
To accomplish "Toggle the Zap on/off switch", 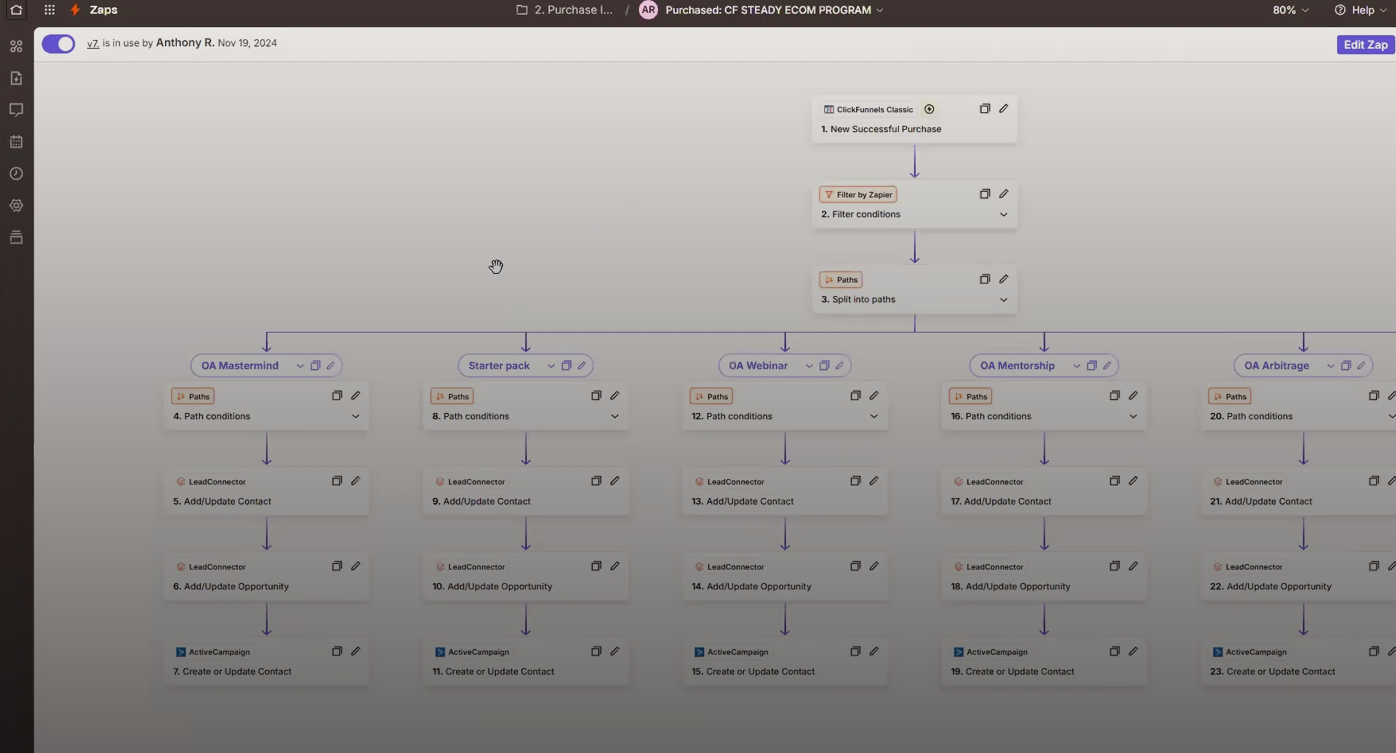I will (x=58, y=44).
